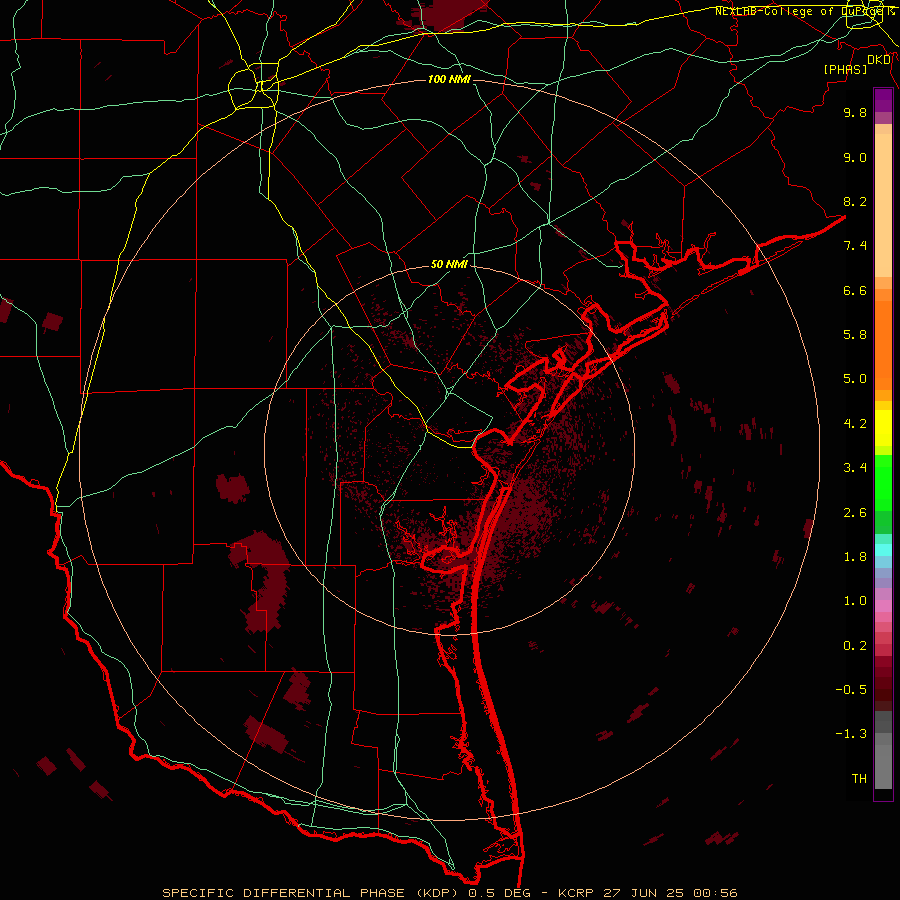Click the -1.3 value on the color scale
The image size is (900, 900).
851,734
